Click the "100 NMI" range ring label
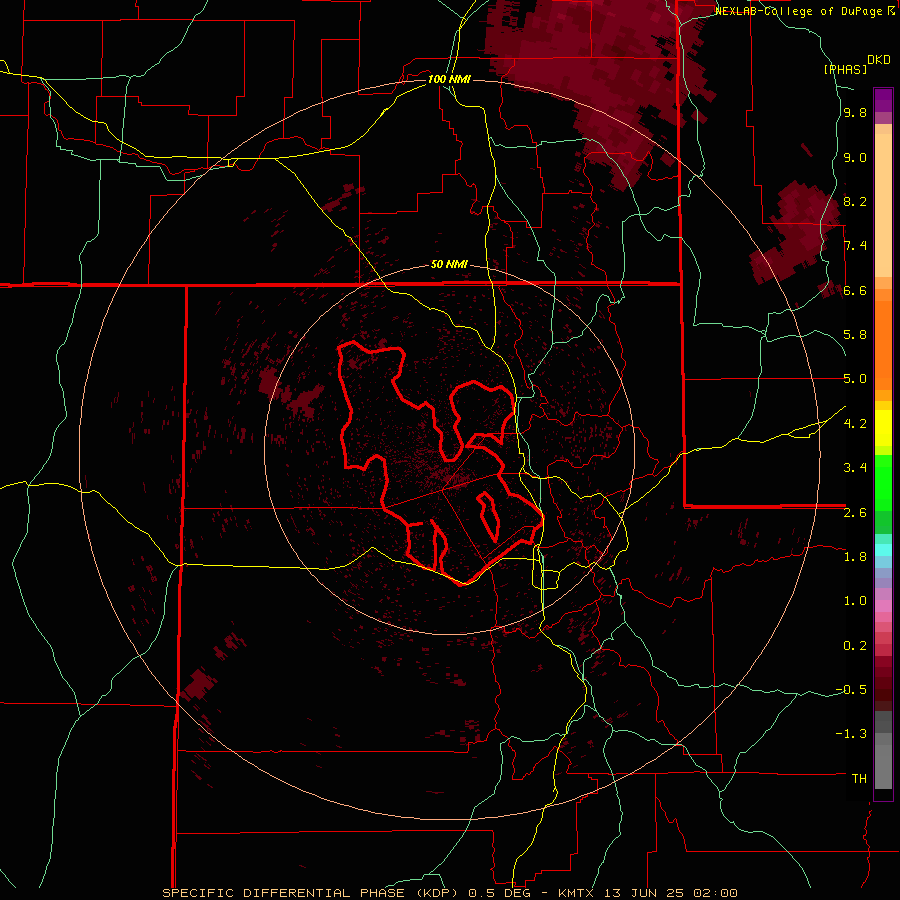 click(449, 79)
